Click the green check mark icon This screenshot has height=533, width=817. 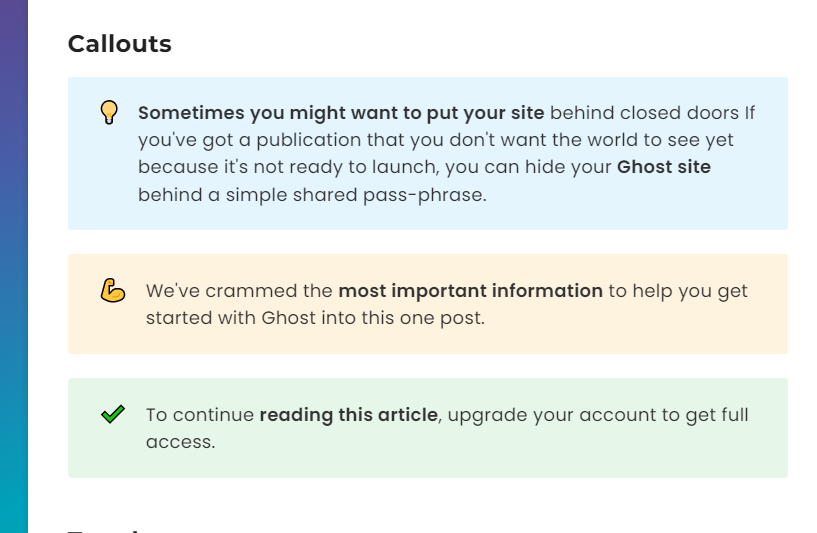[113, 414]
